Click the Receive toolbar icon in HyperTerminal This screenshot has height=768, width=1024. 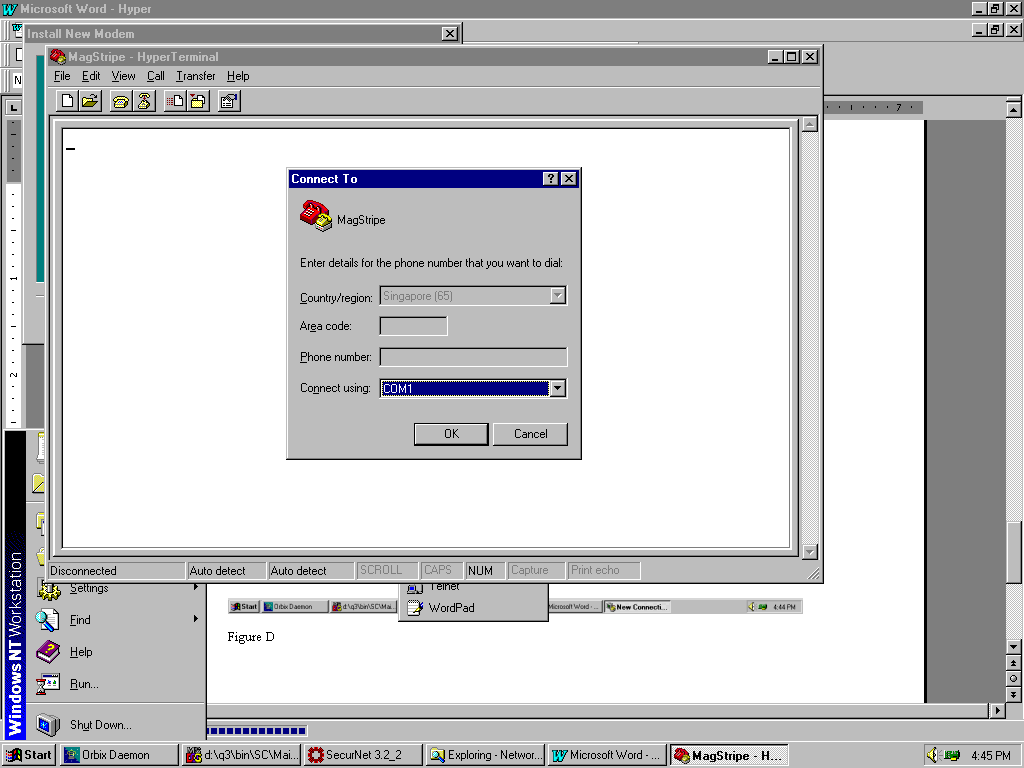(x=198, y=101)
